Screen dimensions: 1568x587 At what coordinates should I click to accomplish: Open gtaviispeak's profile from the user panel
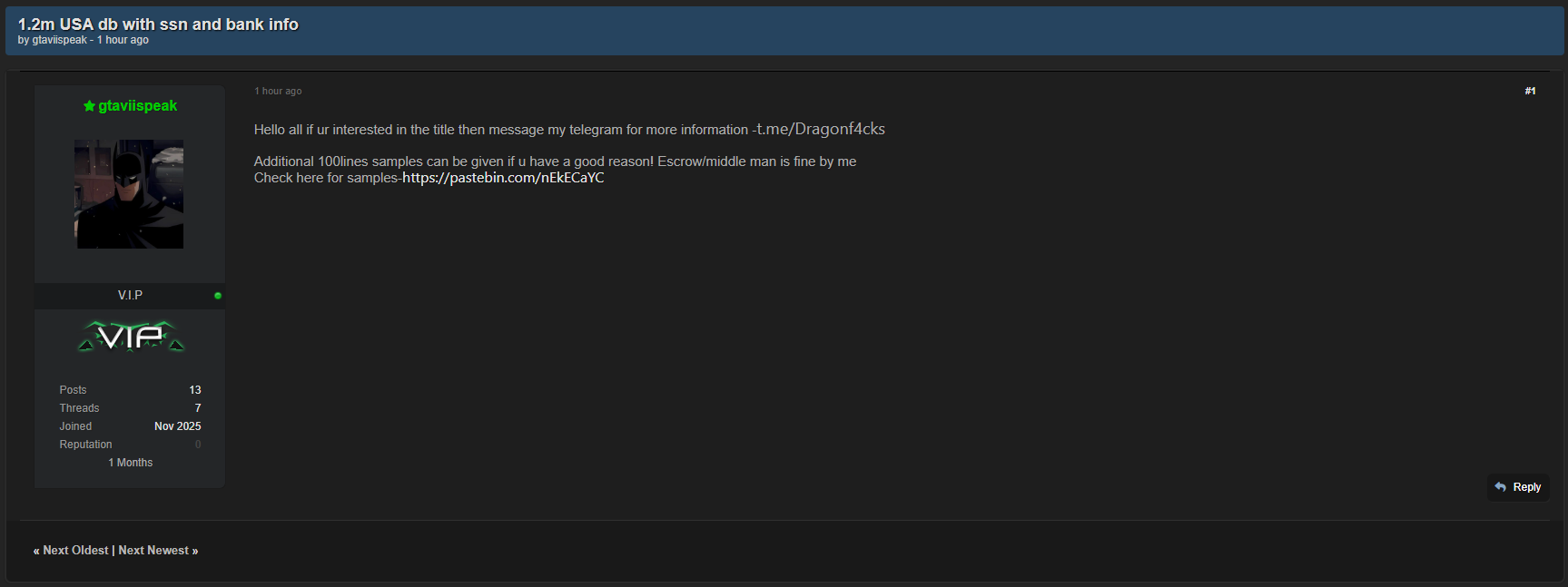tap(138, 106)
